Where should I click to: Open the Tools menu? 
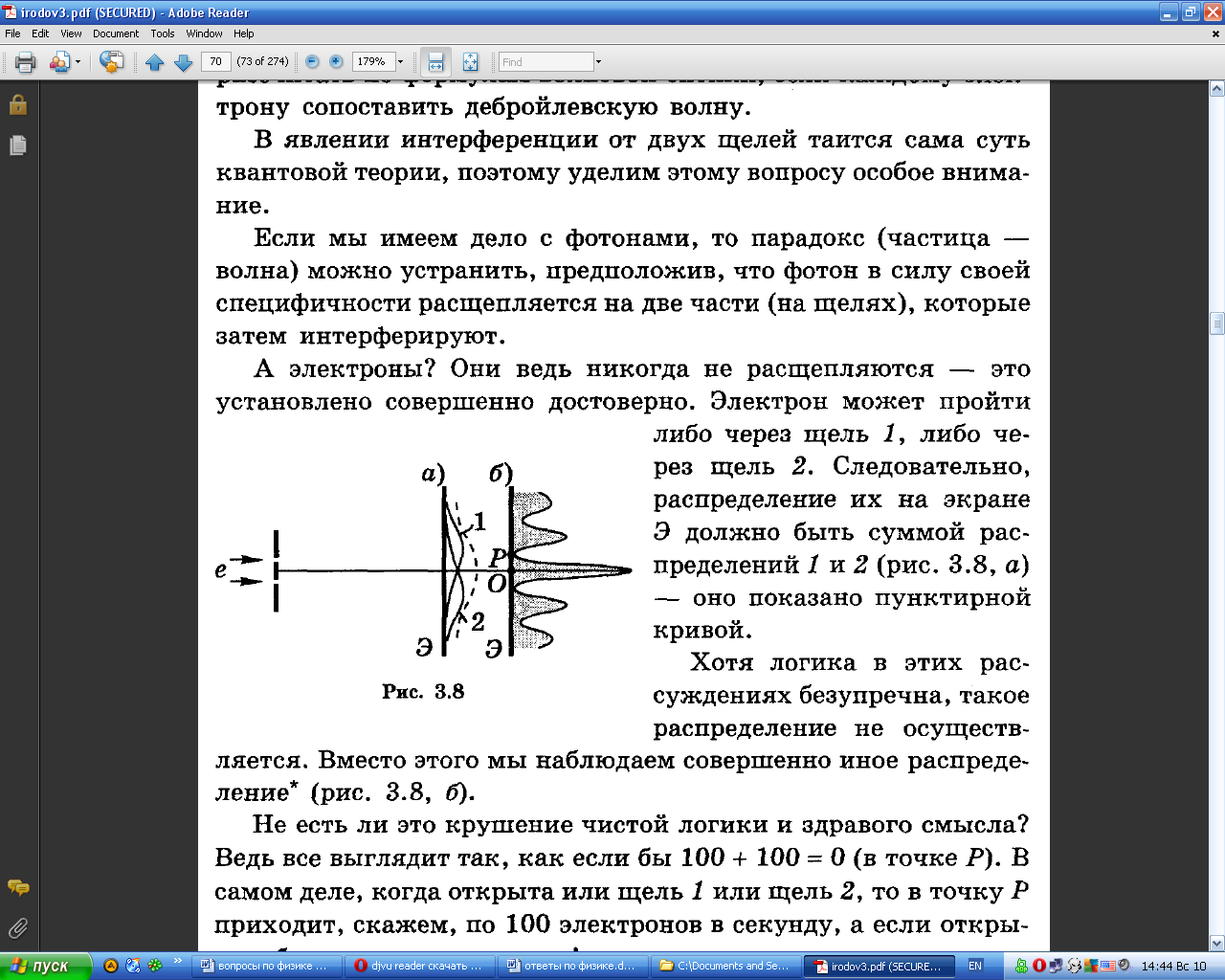click(x=163, y=33)
